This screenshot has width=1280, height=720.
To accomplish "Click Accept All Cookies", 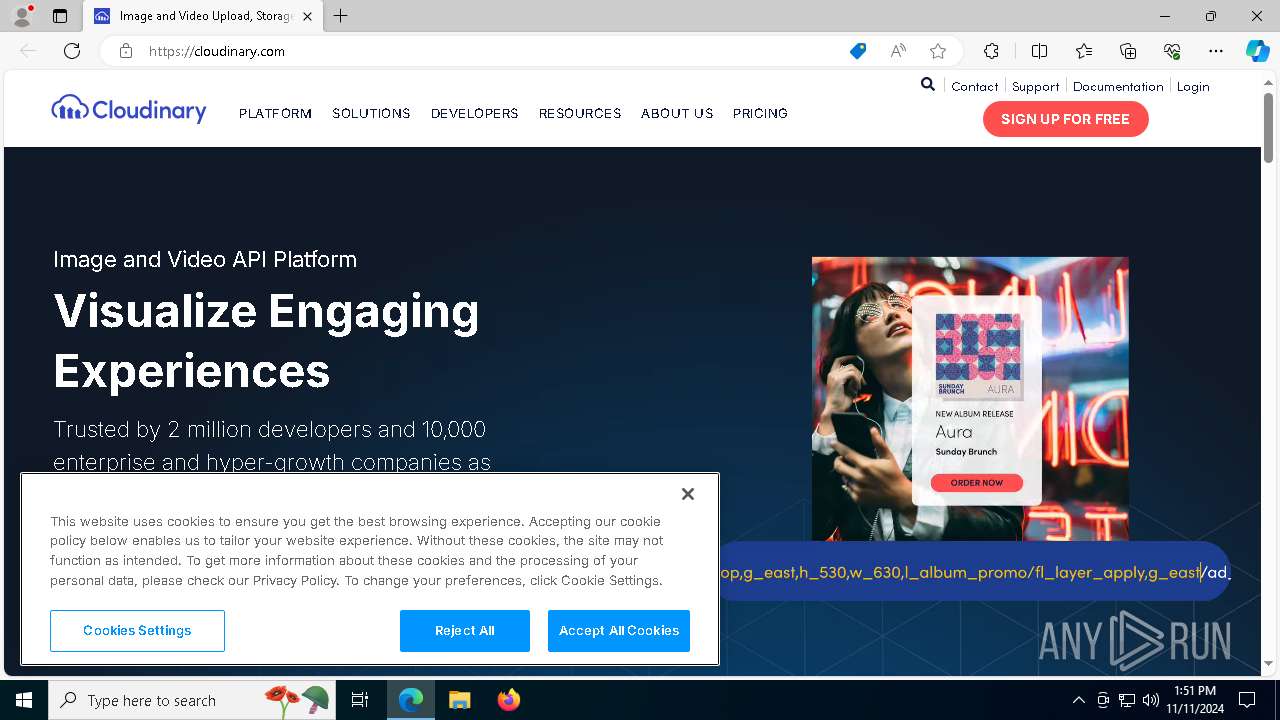I will 619,631.
